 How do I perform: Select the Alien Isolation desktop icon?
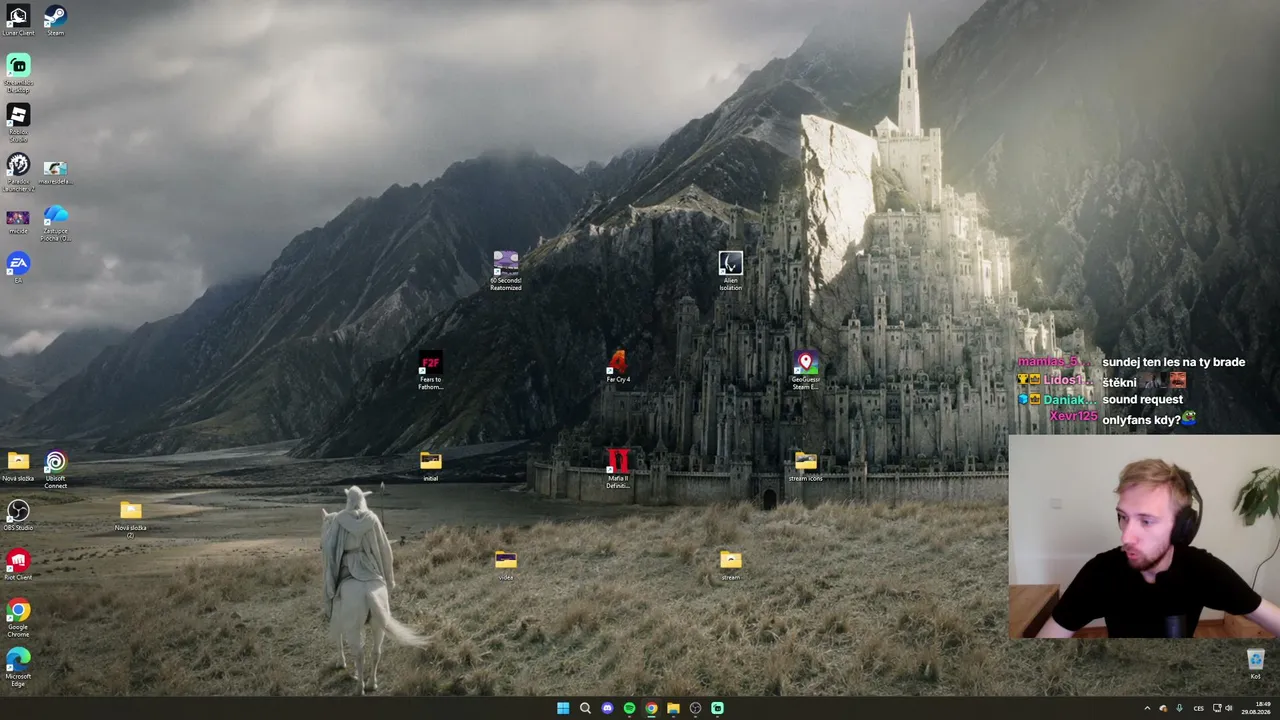[x=731, y=270]
